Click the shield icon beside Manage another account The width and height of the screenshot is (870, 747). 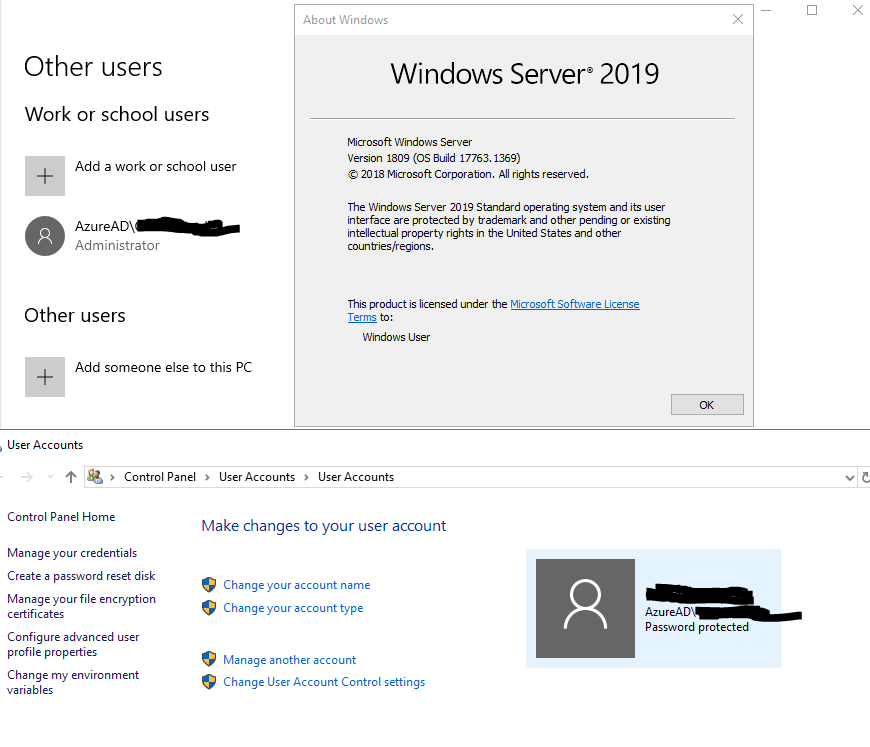209,659
